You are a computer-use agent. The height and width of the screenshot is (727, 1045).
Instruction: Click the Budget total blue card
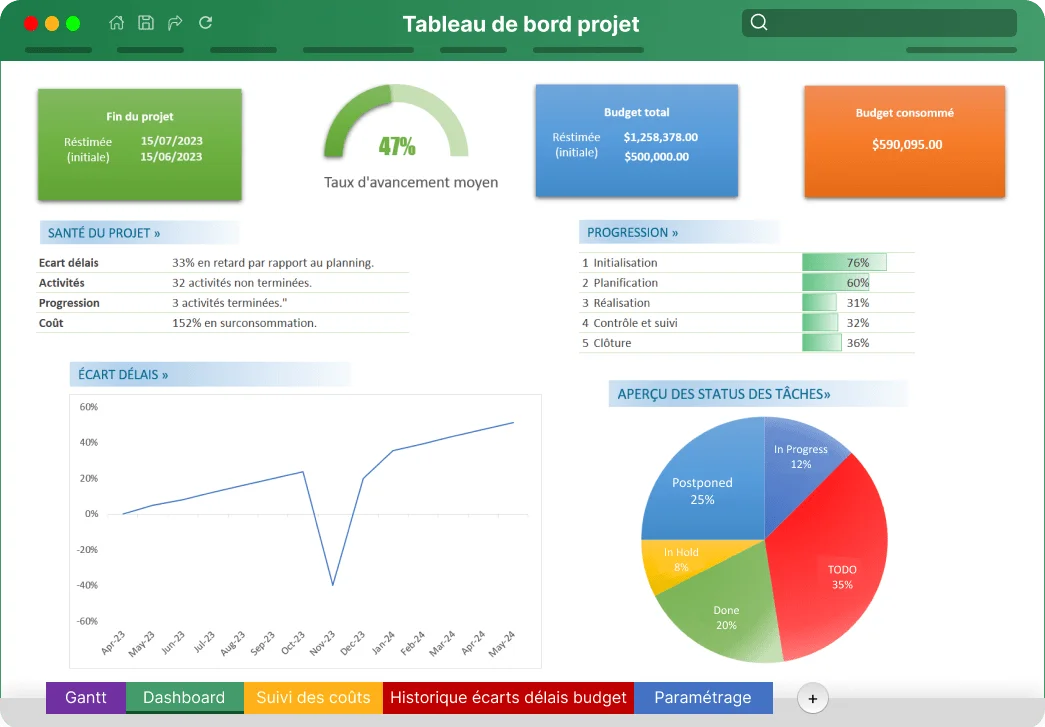[x=636, y=141]
